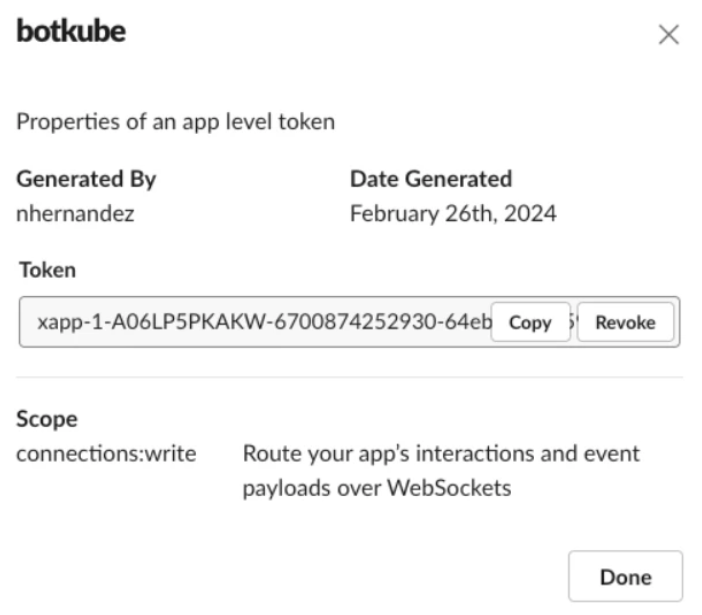This screenshot has height=615, width=702.
Task: Click the 'payloads over WebSockets' text line
Action: pos(375,490)
